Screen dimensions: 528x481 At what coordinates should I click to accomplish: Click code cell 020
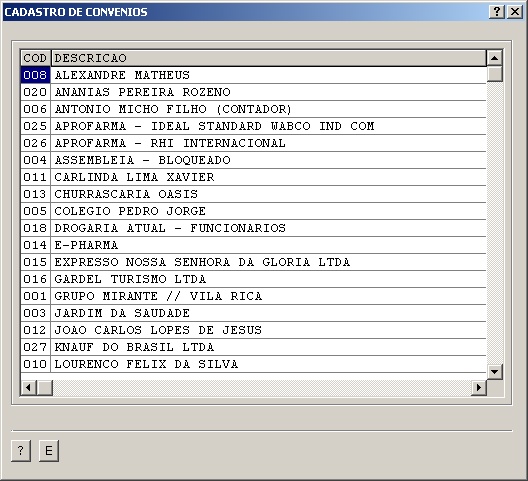pos(35,92)
